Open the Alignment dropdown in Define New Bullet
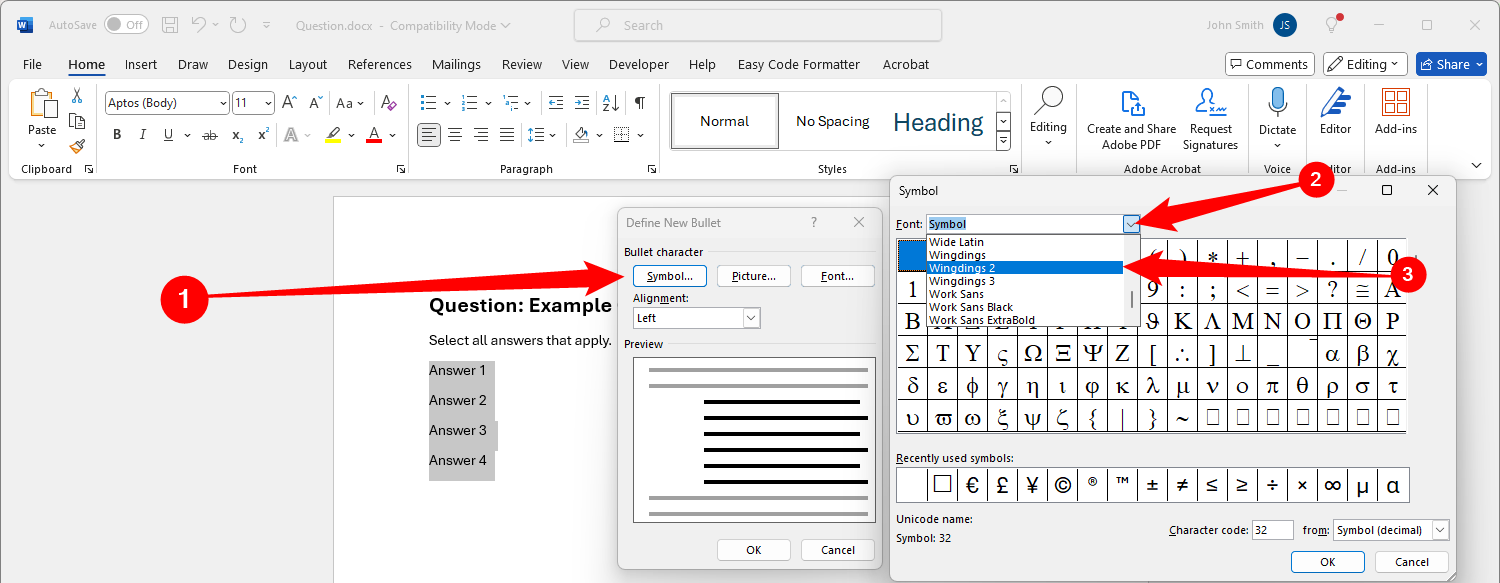This screenshot has width=1500, height=583. tap(749, 317)
